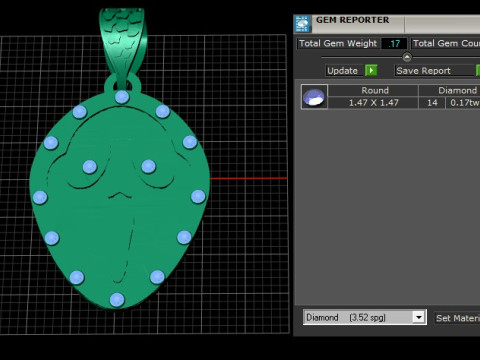Click the GEM REPORTER title text
Viewport: 480px width, 360px height.
(x=353, y=20)
